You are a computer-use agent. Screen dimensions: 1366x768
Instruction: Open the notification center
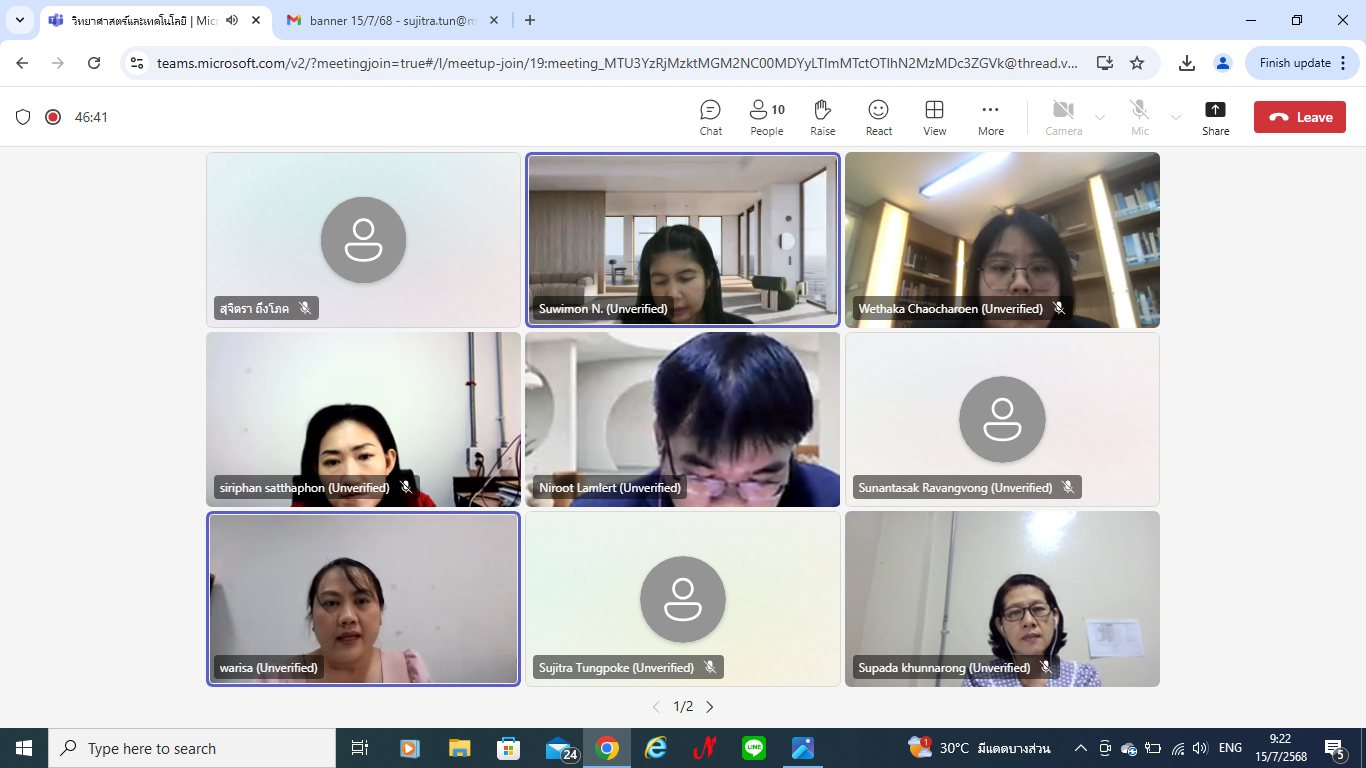point(1334,748)
